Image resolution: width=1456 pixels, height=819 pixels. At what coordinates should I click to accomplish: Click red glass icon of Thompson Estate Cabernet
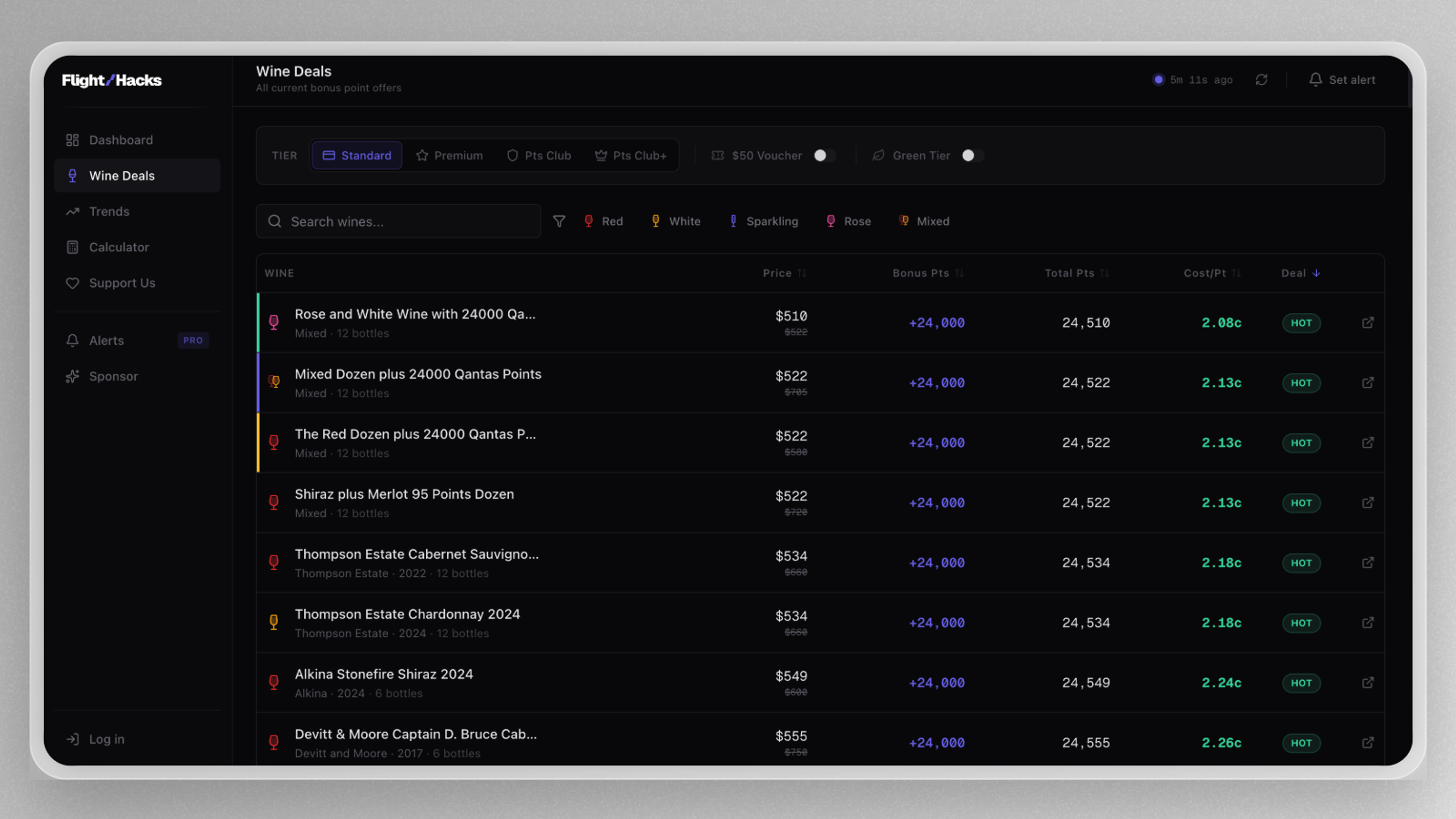point(273,562)
